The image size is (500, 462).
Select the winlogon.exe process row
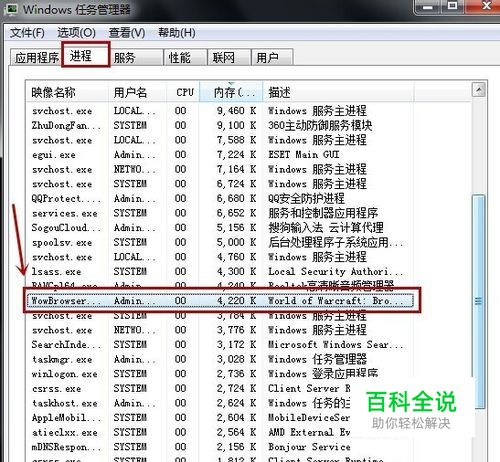pyautogui.click(x=220, y=374)
